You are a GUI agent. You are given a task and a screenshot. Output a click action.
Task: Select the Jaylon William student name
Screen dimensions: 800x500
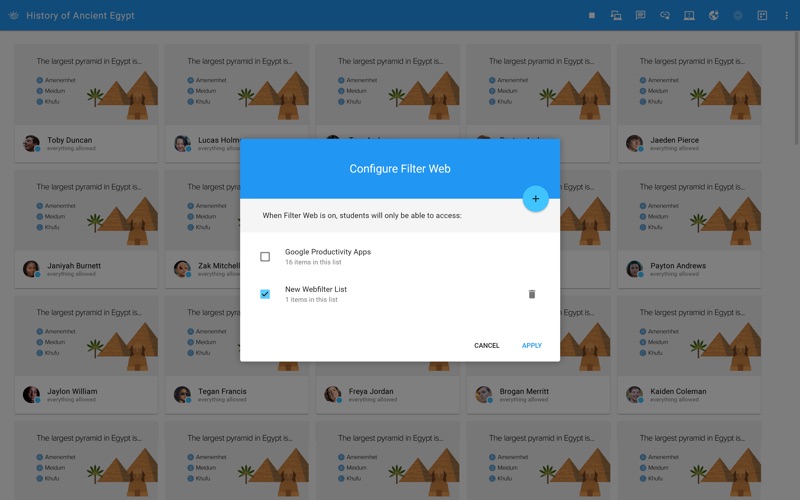click(72, 391)
